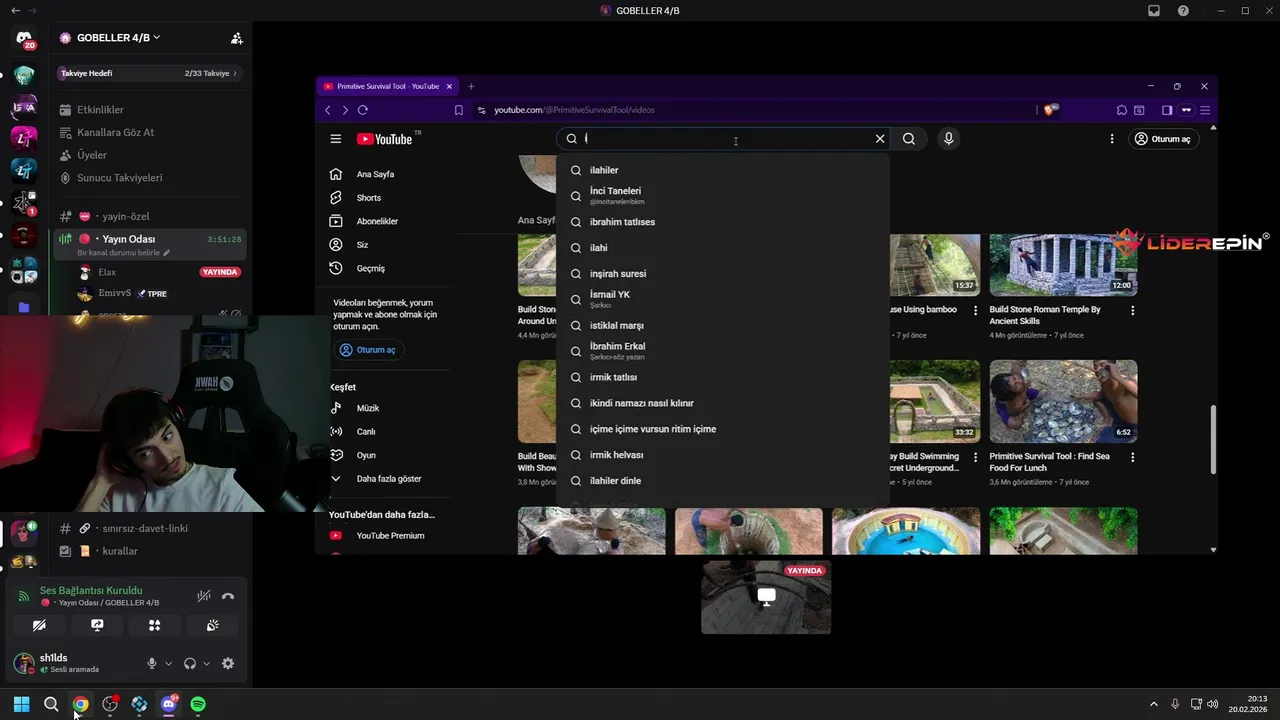Select 'İbrahim Erkal' search suggestion

[x=723, y=351]
